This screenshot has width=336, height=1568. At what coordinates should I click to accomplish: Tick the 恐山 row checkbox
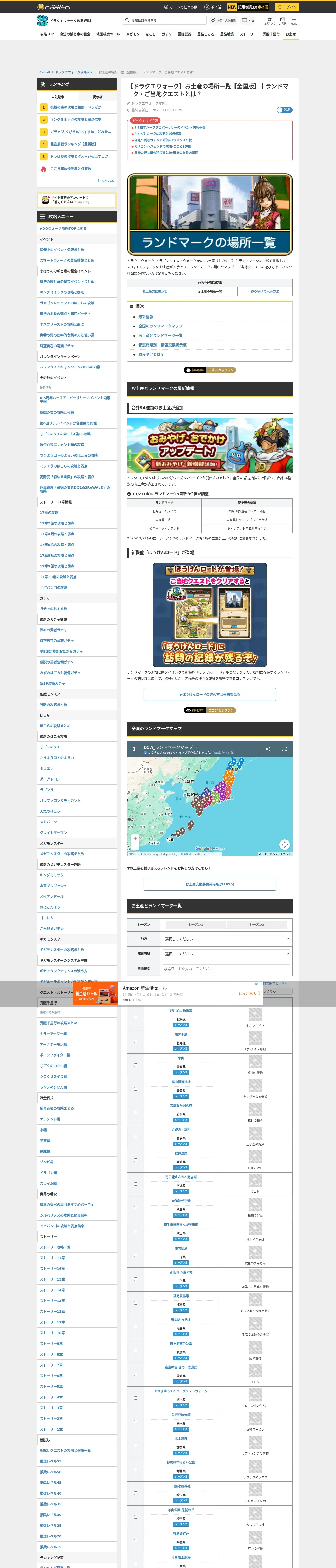click(135, 1065)
